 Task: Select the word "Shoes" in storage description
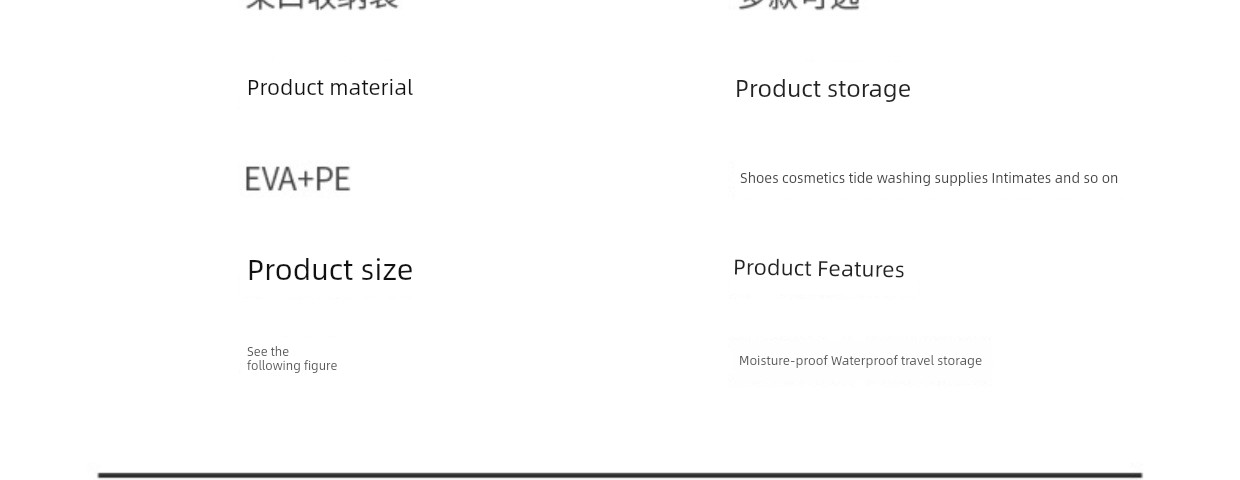759,178
